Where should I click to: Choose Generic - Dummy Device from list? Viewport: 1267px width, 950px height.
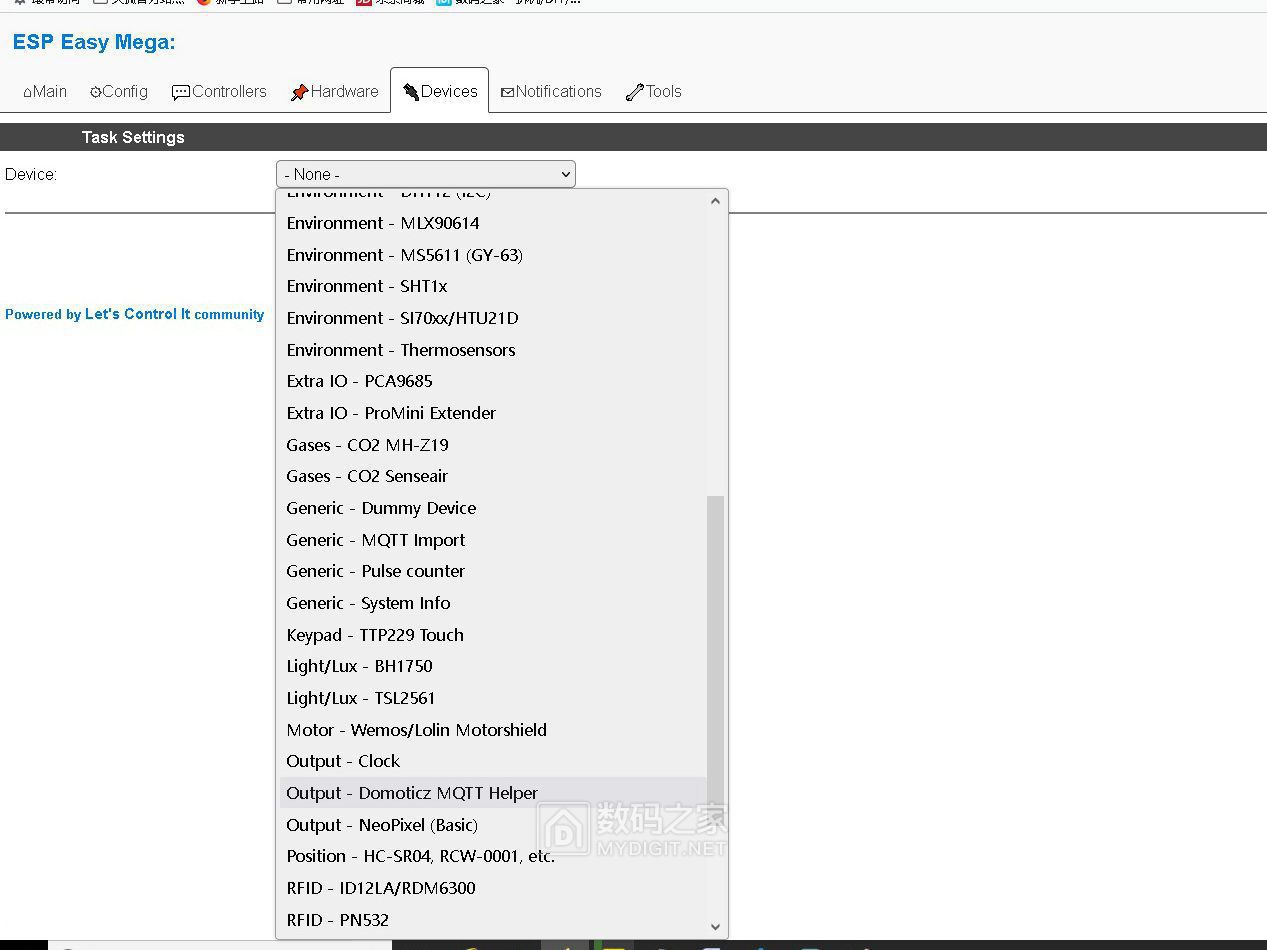pyautogui.click(x=381, y=508)
